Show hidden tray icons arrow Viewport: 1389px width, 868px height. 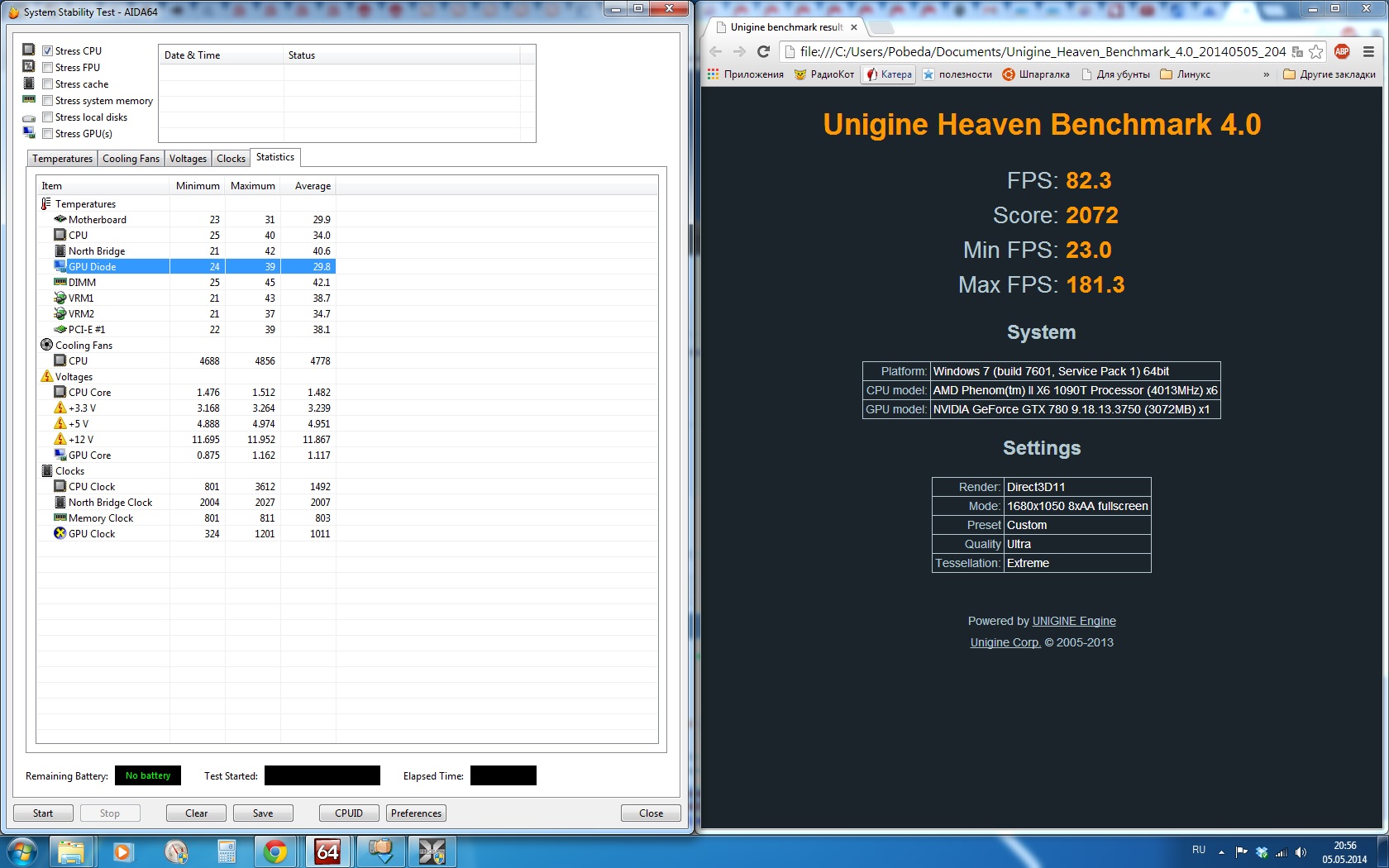coord(1221,851)
